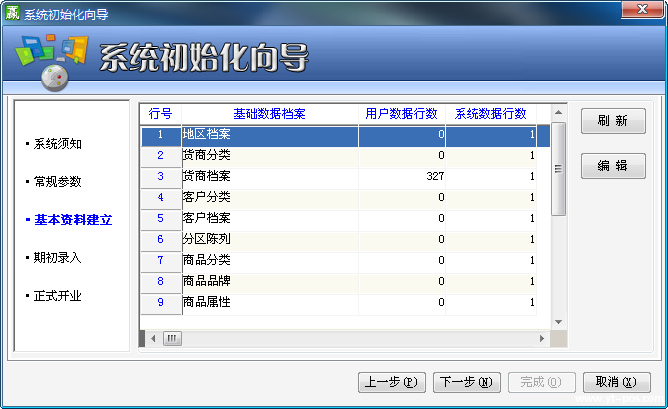Click the 327 user data count cell

click(x=402, y=178)
